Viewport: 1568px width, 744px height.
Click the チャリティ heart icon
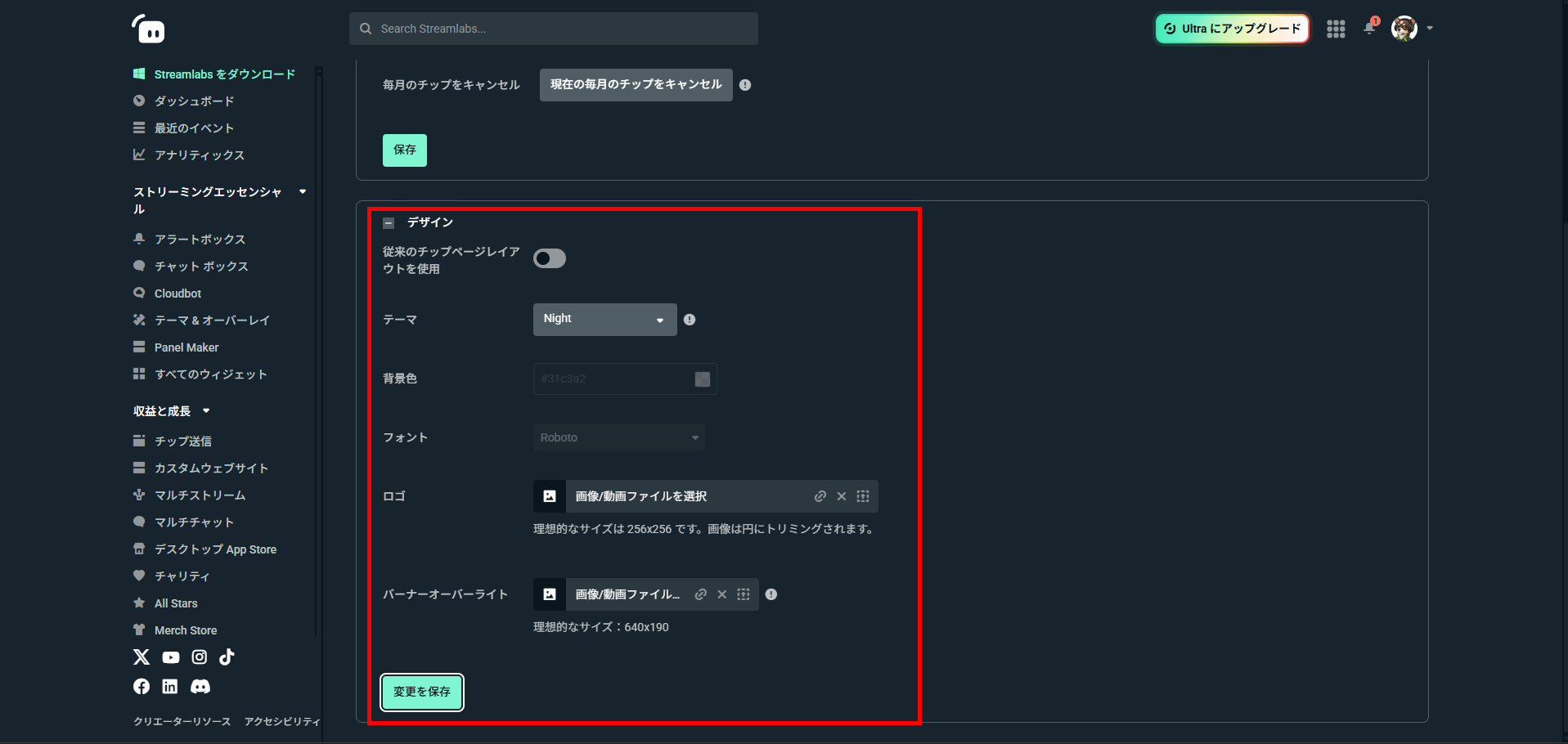[x=139, y=576]
